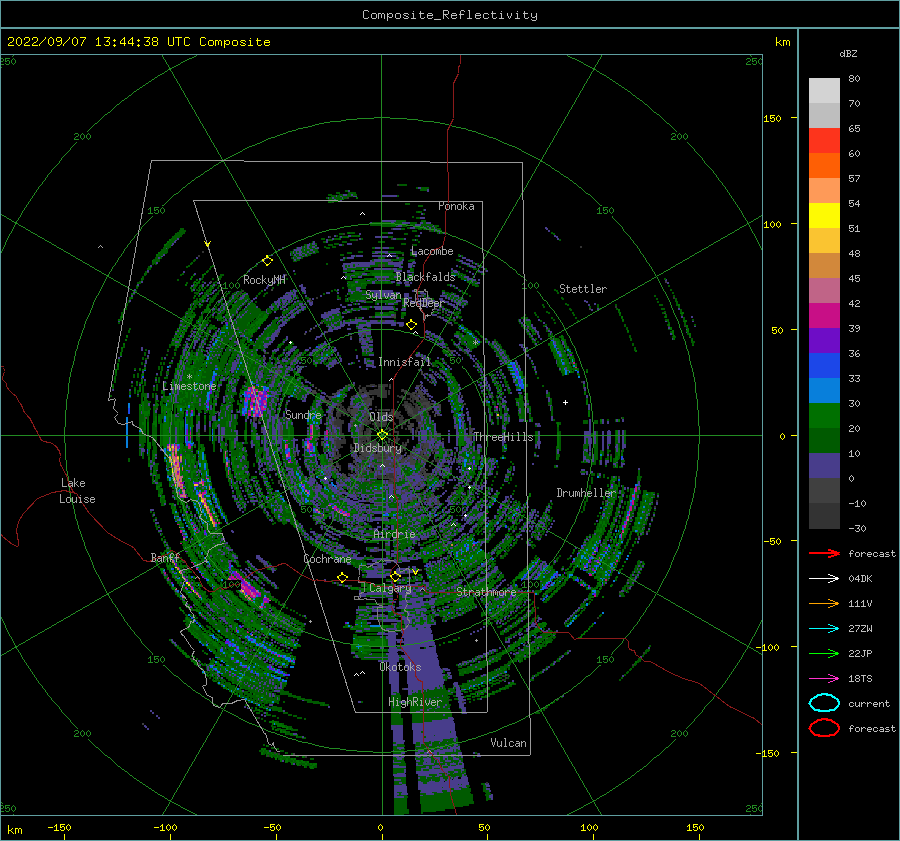Screen dimensions: 900x841
Task: Click the yellow diamond marker below RedDeer
Action: [411, 325]
